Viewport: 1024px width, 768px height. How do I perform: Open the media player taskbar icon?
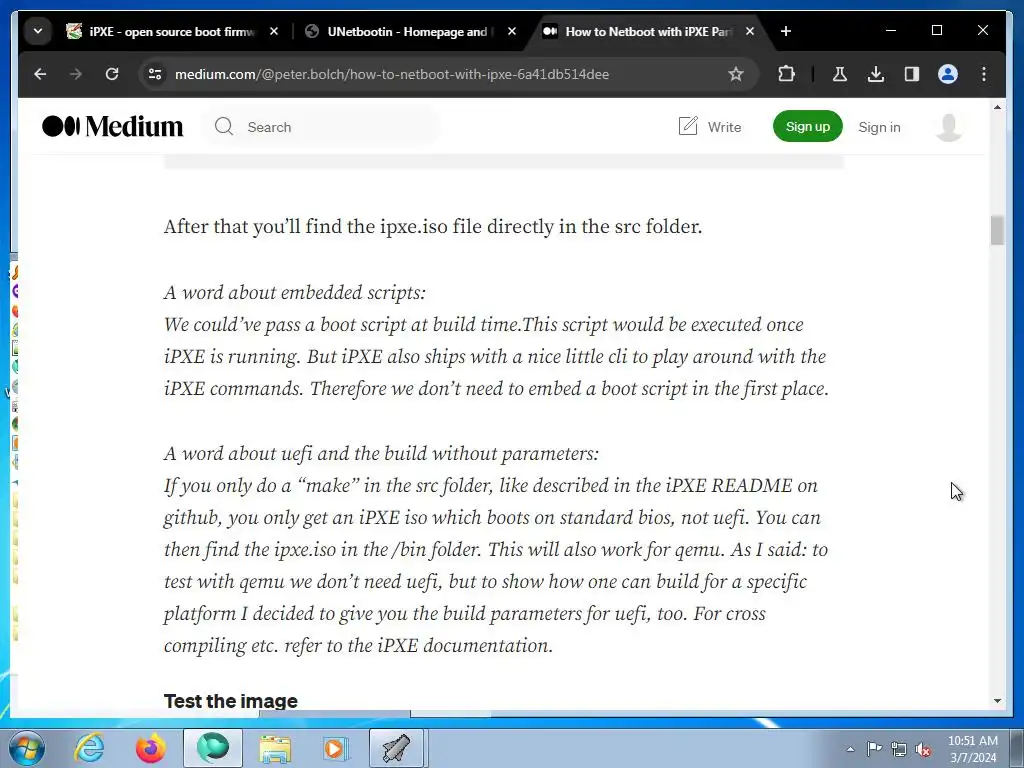point(337,748)
